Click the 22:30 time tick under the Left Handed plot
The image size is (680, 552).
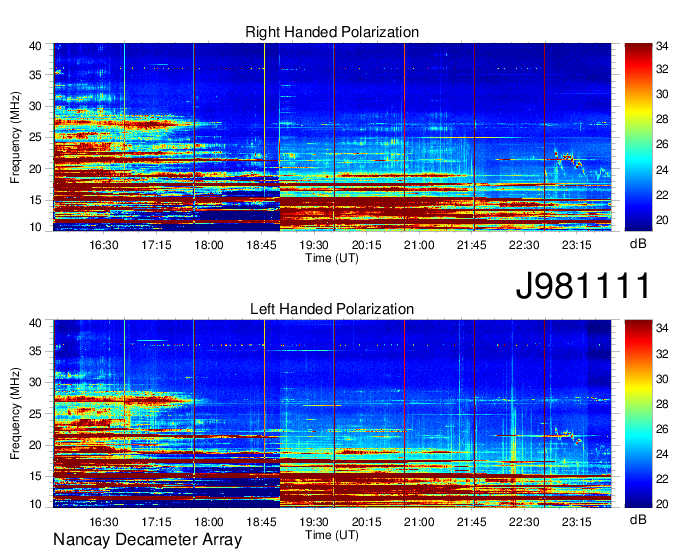coord(524,522)
